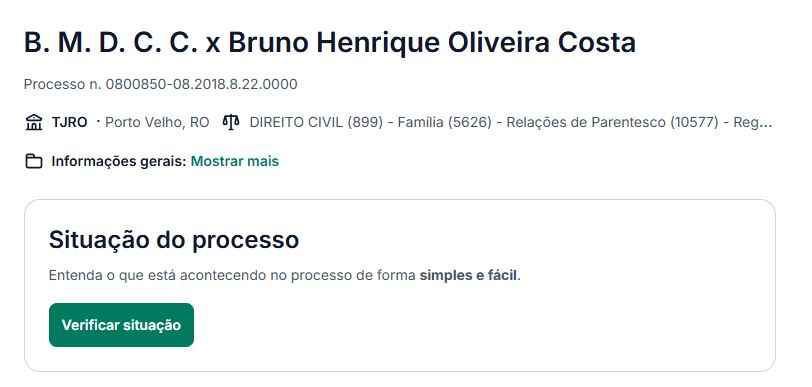812x387 pixels.
Task: Click the Família (5626) category text
Action: (x=444, y=123)
